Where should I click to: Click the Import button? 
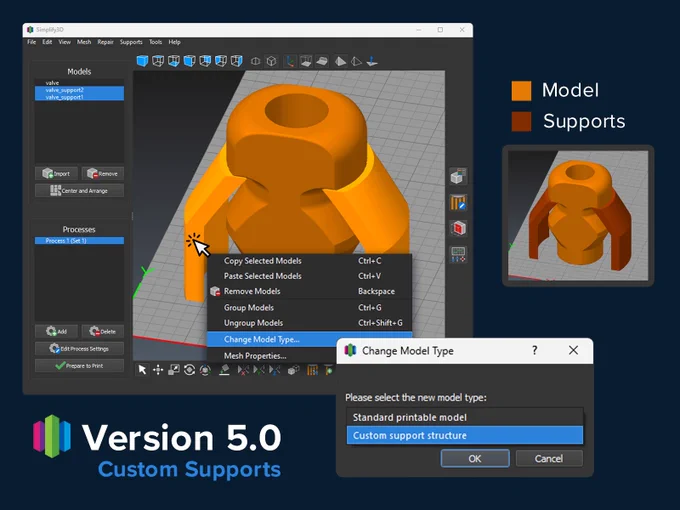(x=56, y=173)
